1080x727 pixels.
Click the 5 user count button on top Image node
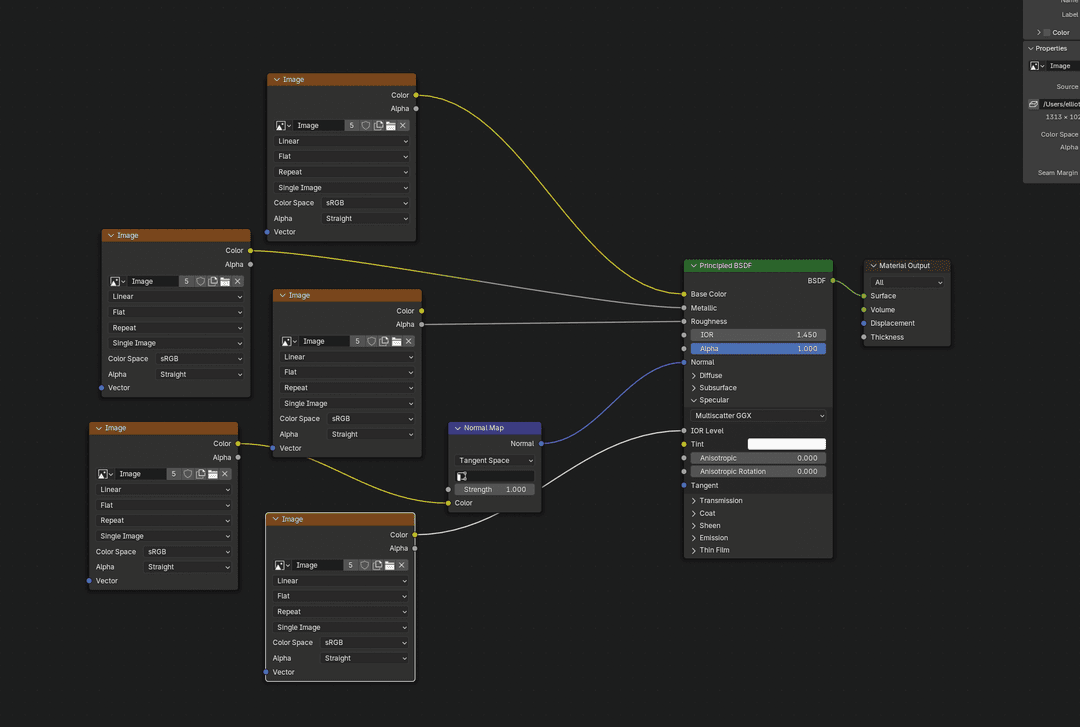(352, 125)
